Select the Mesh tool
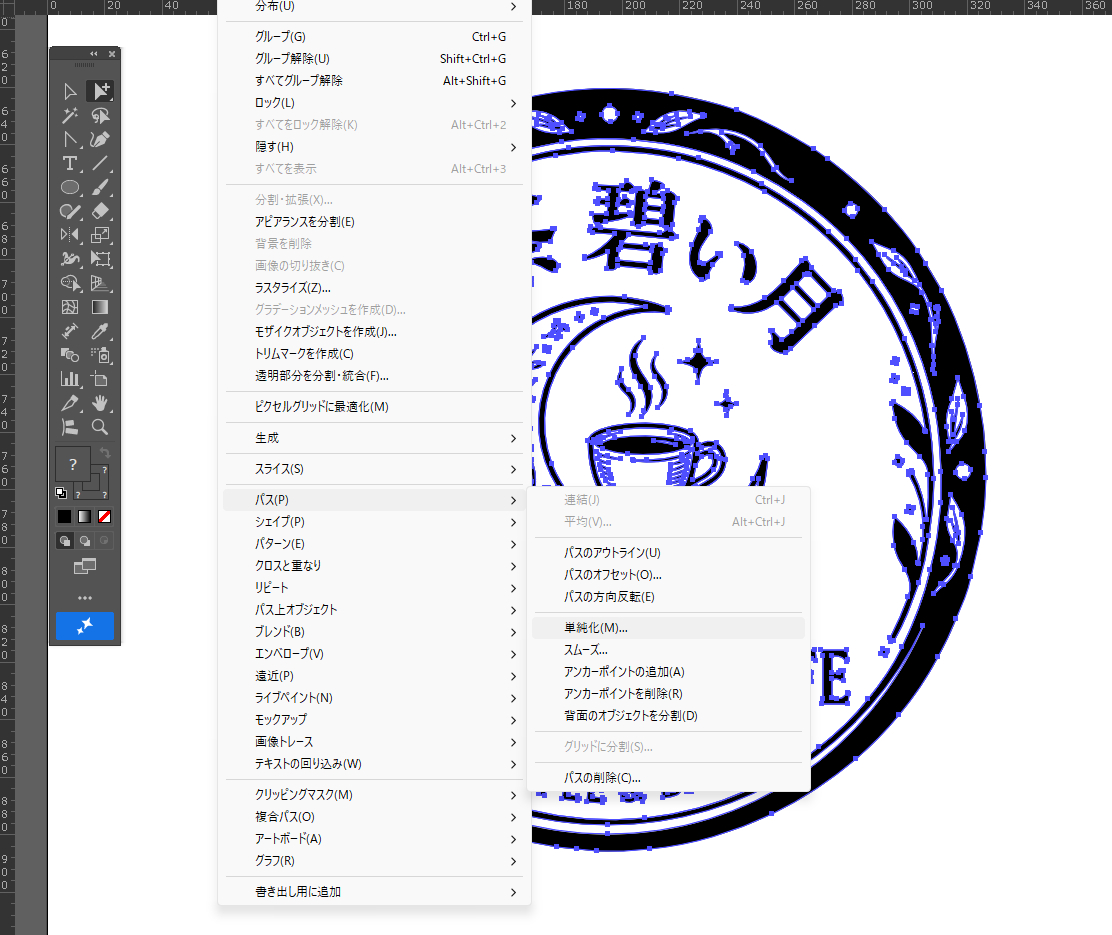Viewport: 1112px width, 935px height. click(x=70, y=307)
